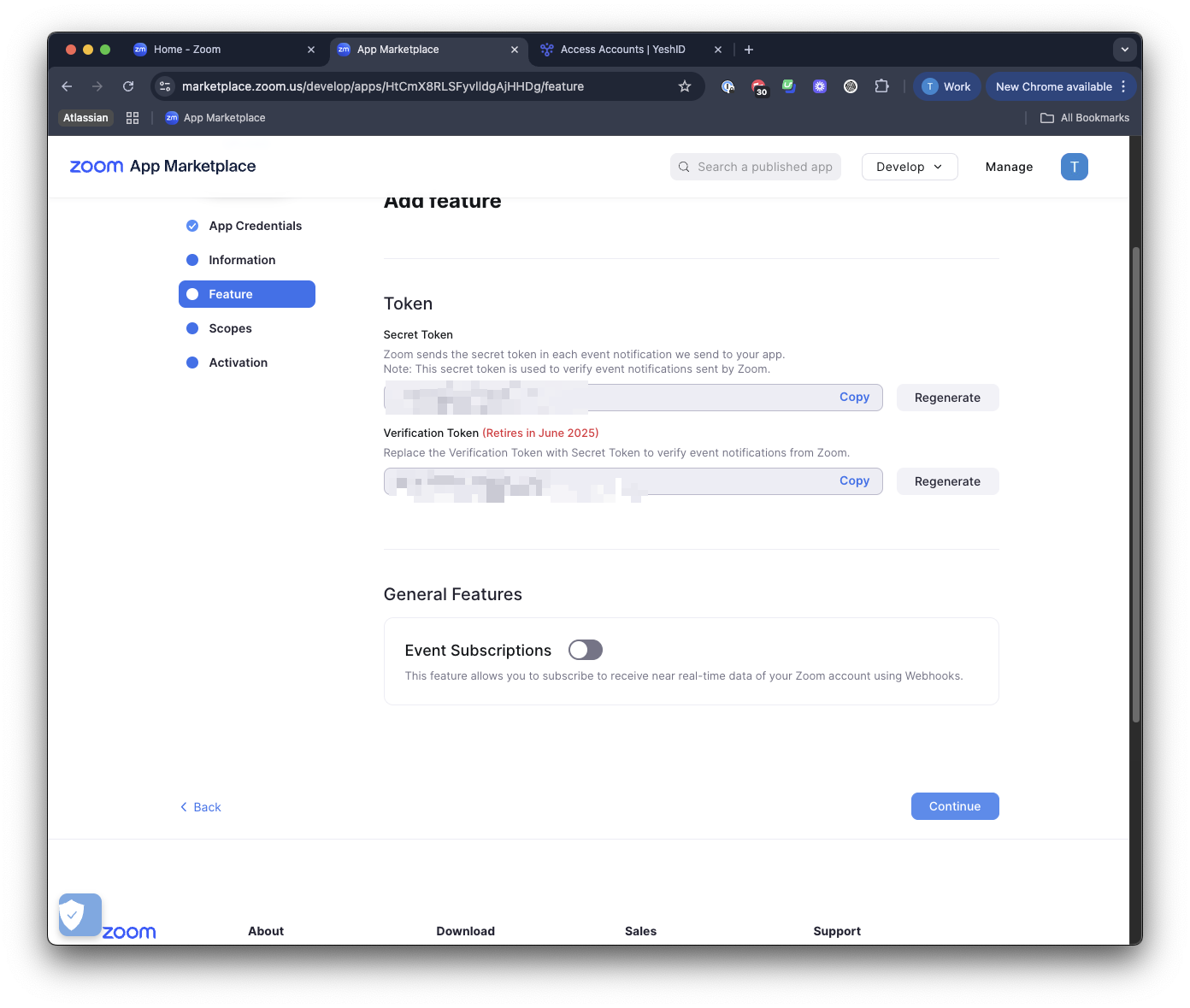Go back with the browser back arrow
1190x1008 pixels.
coord(67,86)
